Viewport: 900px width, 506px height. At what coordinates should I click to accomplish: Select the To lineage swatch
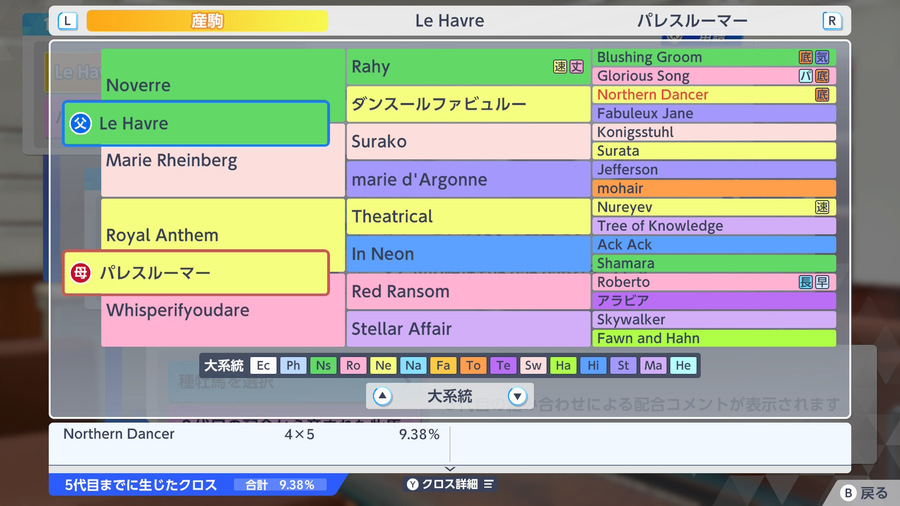(x=473, y=365)
